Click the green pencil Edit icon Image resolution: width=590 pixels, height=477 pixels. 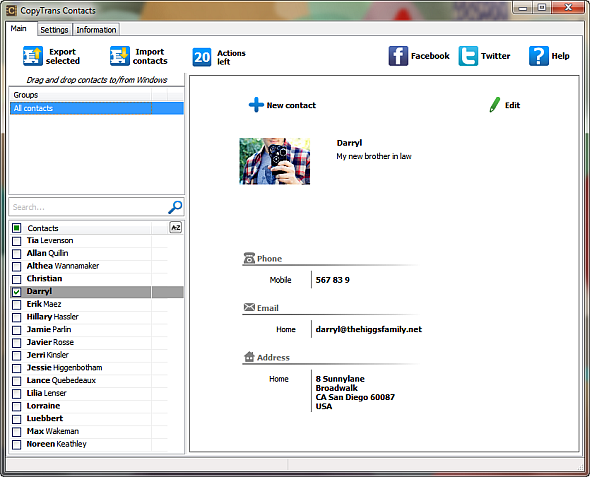pyautogui.click(x=494, y=105)
